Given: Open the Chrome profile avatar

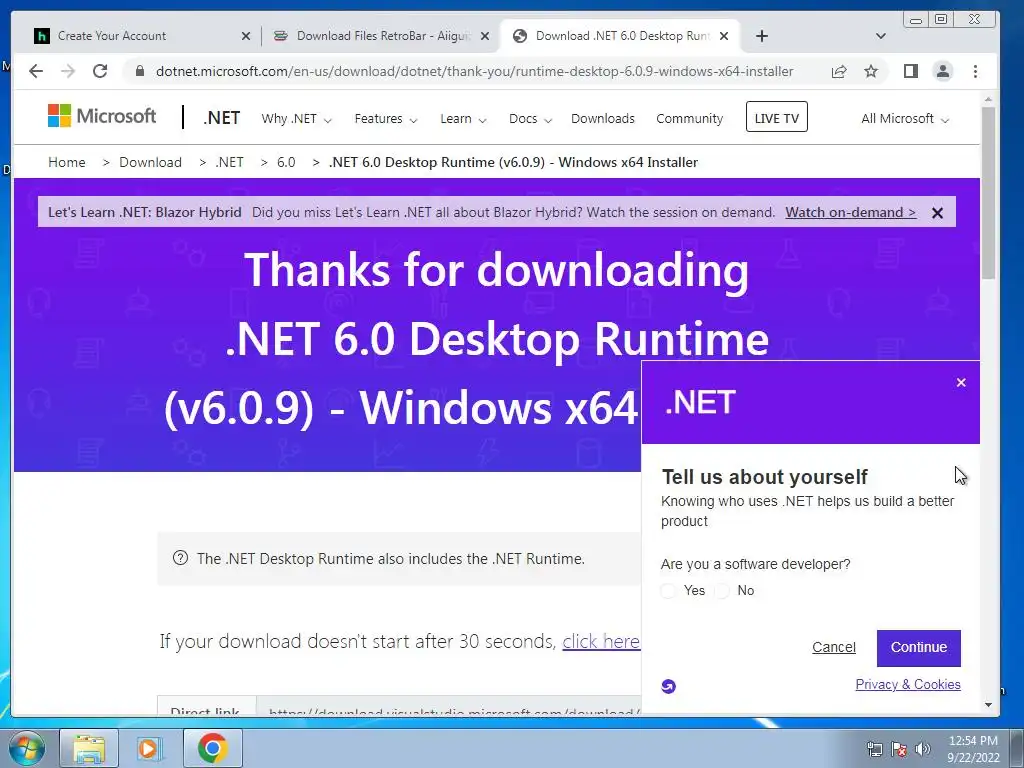Looking at the screenshot, I should 943,71.
